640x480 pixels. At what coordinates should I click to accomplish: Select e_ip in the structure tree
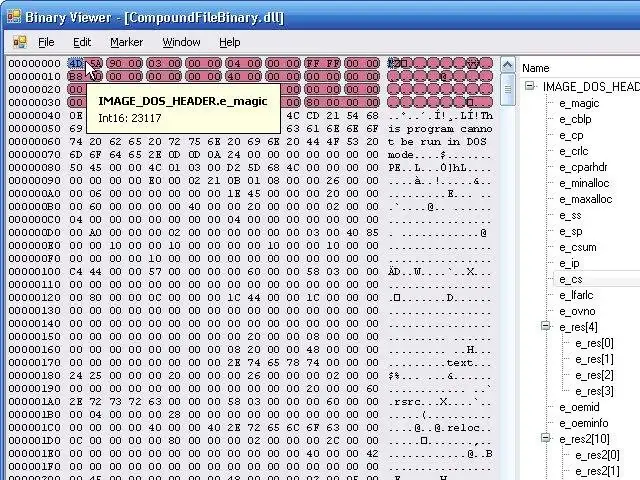point(569,263)
